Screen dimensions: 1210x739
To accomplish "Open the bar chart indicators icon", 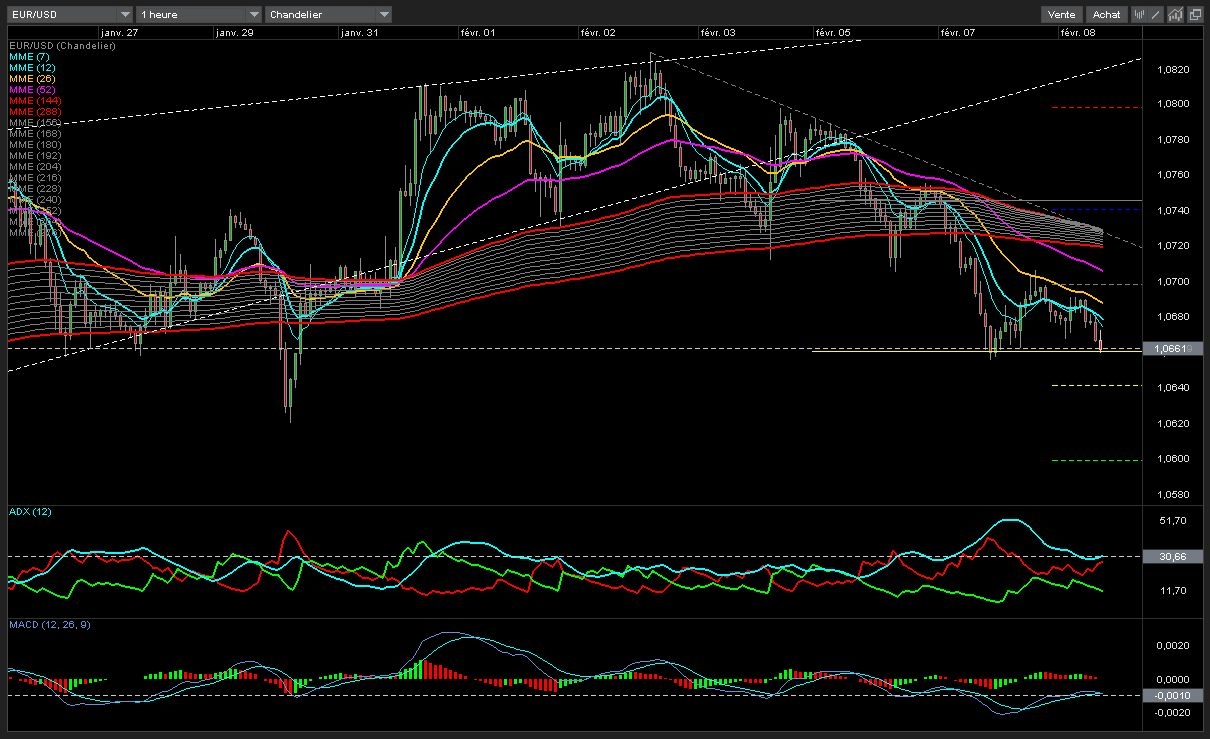I will (x=1139, y=14).
